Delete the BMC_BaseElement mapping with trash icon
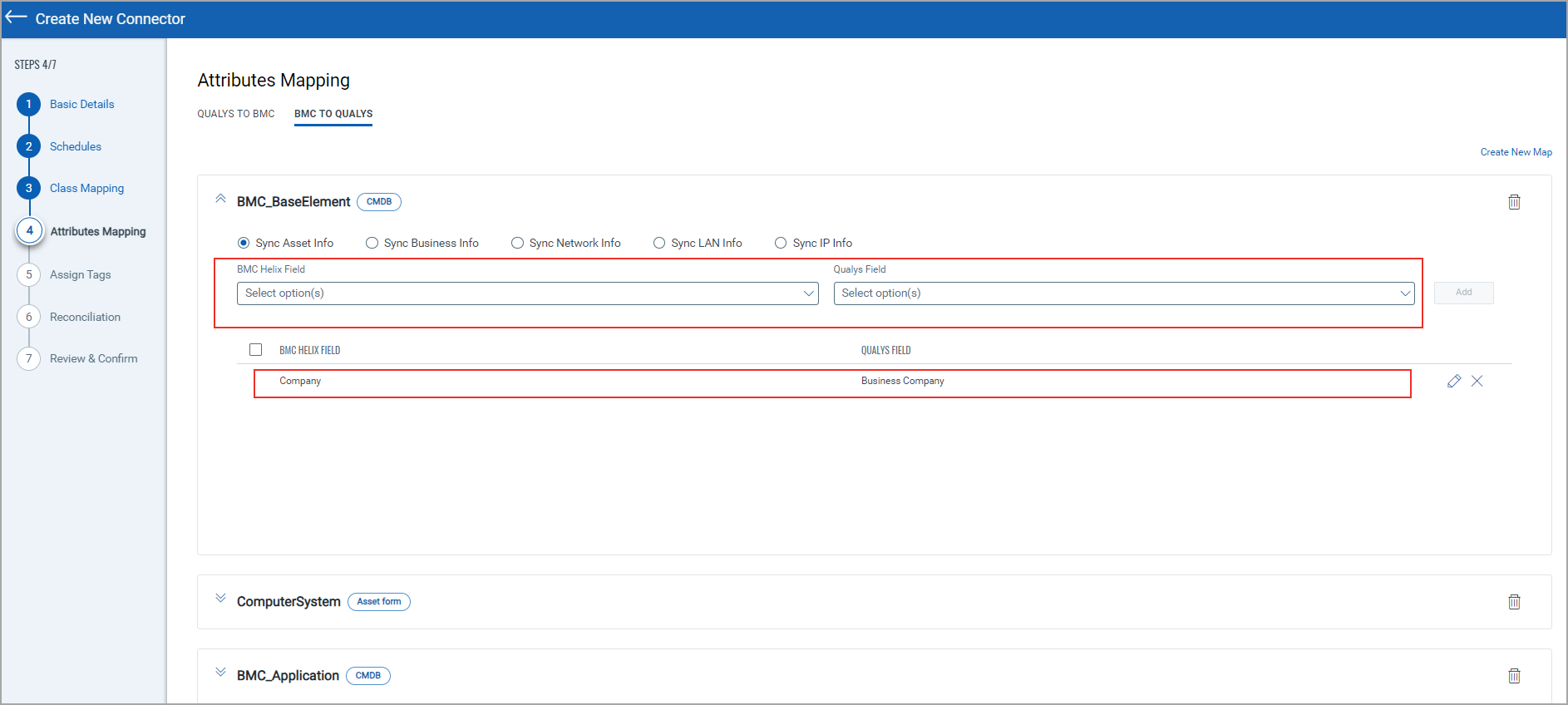This screenshot has height=705, width=1568. (x=1514, y=202)
